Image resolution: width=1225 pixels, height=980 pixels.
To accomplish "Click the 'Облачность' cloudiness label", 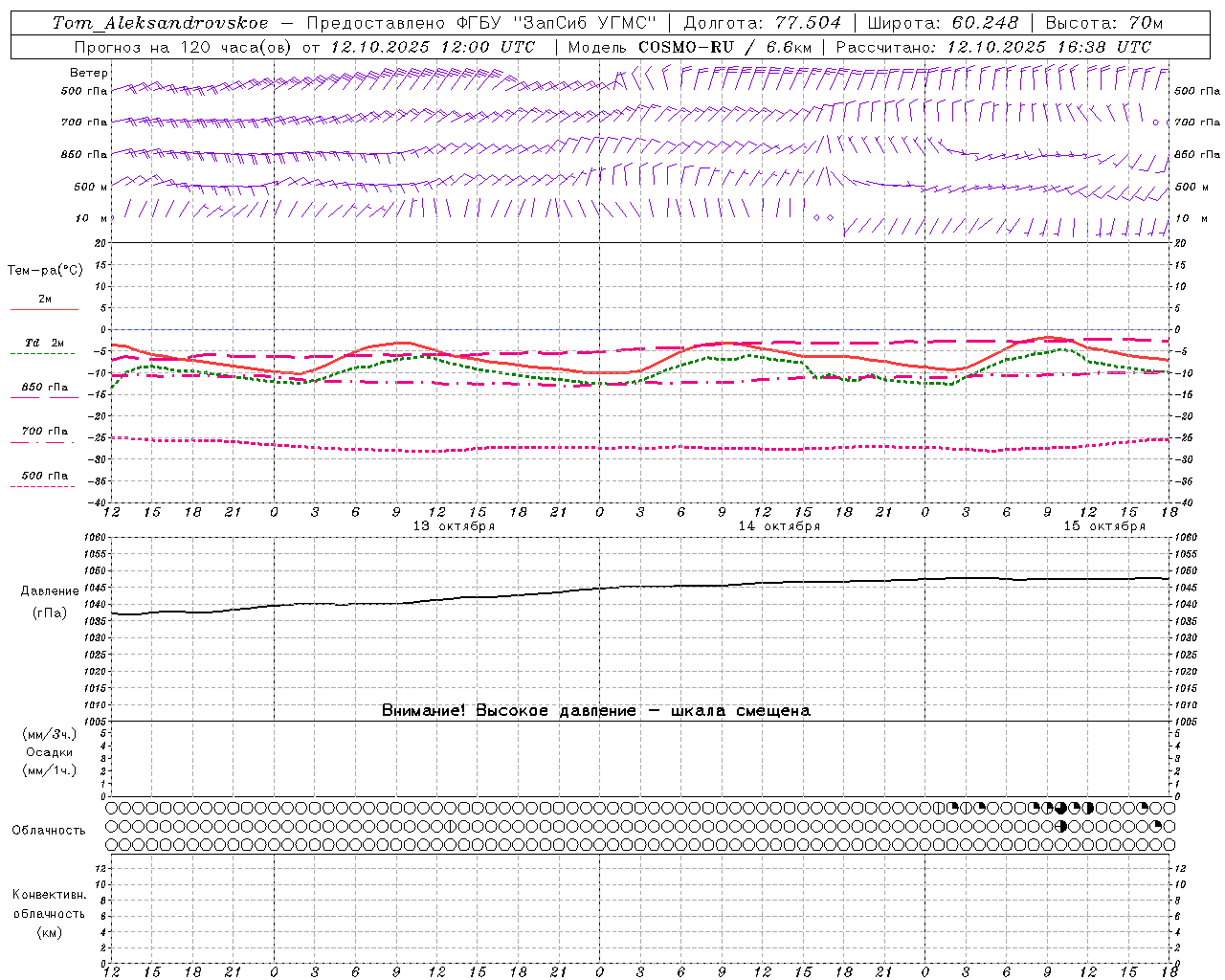I will 49,831.
